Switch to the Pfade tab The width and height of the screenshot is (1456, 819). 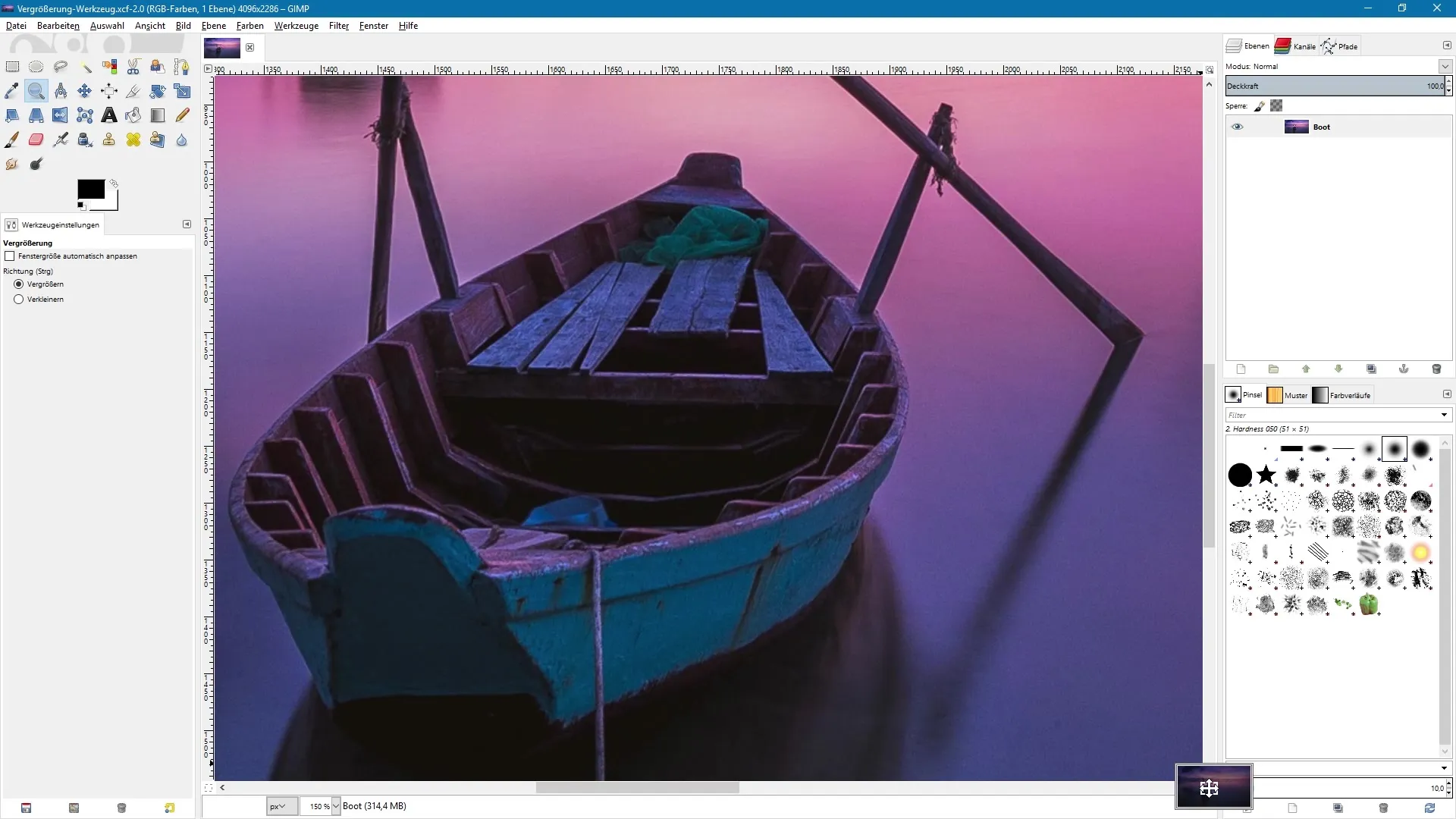1340,46
